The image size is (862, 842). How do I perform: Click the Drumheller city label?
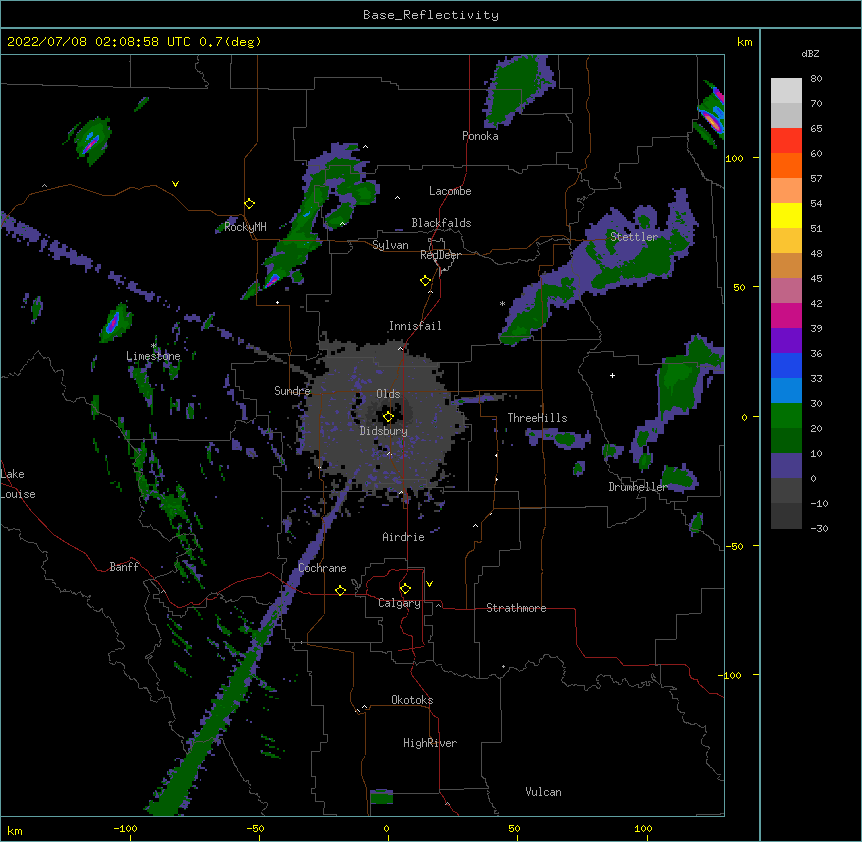tap(638, 487)
